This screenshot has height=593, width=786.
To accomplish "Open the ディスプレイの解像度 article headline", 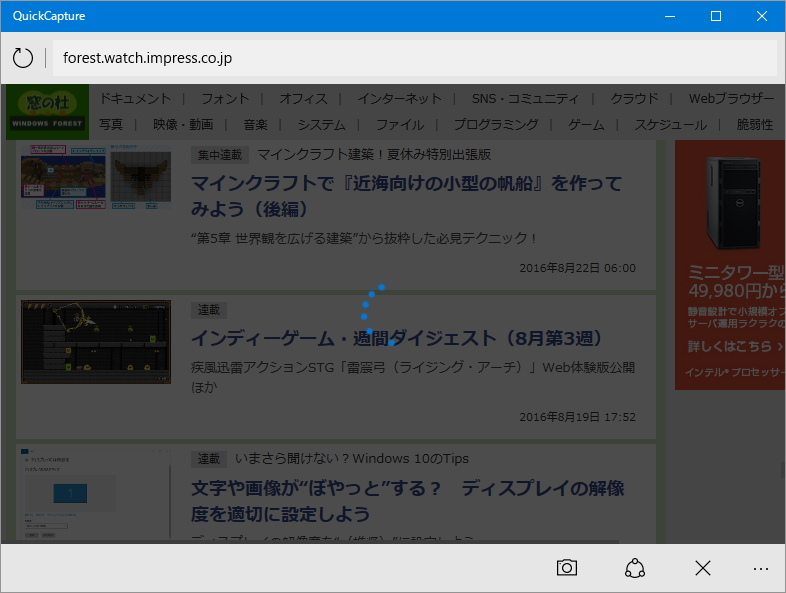I will coord(408,501).
